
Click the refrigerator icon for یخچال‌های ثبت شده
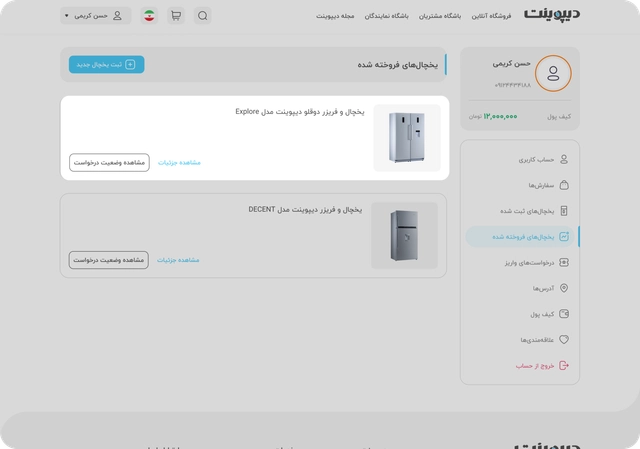tap(564, 211)
